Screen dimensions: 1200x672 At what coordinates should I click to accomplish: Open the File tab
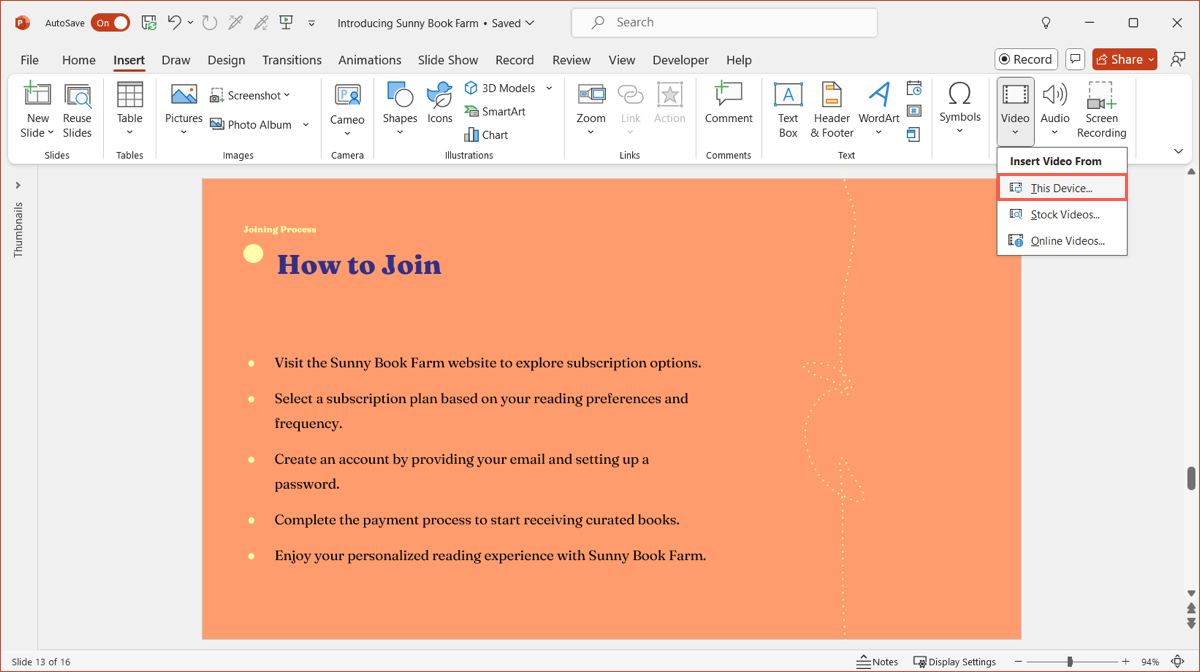pyautogui.click(x=30, y=60)
